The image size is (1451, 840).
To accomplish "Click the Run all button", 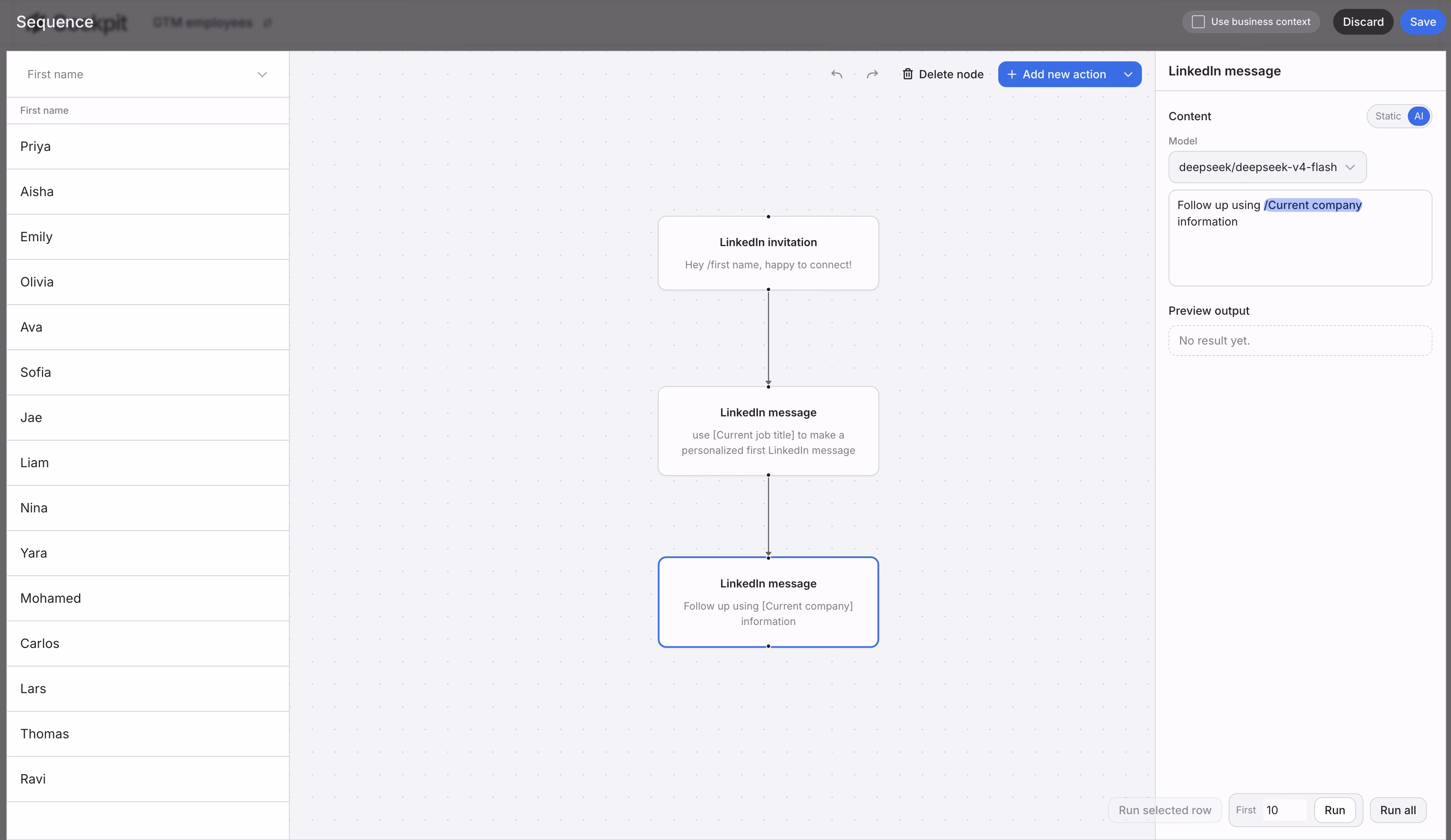I will (1397, 810).
